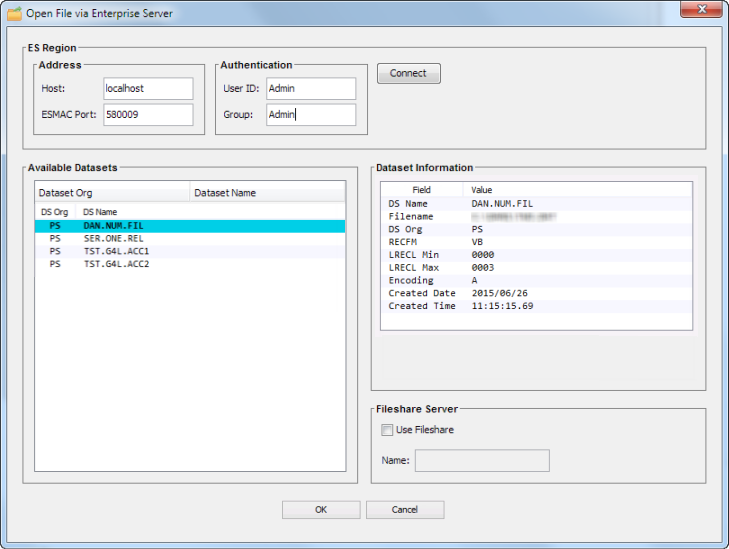Click the Fileshare Name input field
729x549 pixels.
coord(481,461)
